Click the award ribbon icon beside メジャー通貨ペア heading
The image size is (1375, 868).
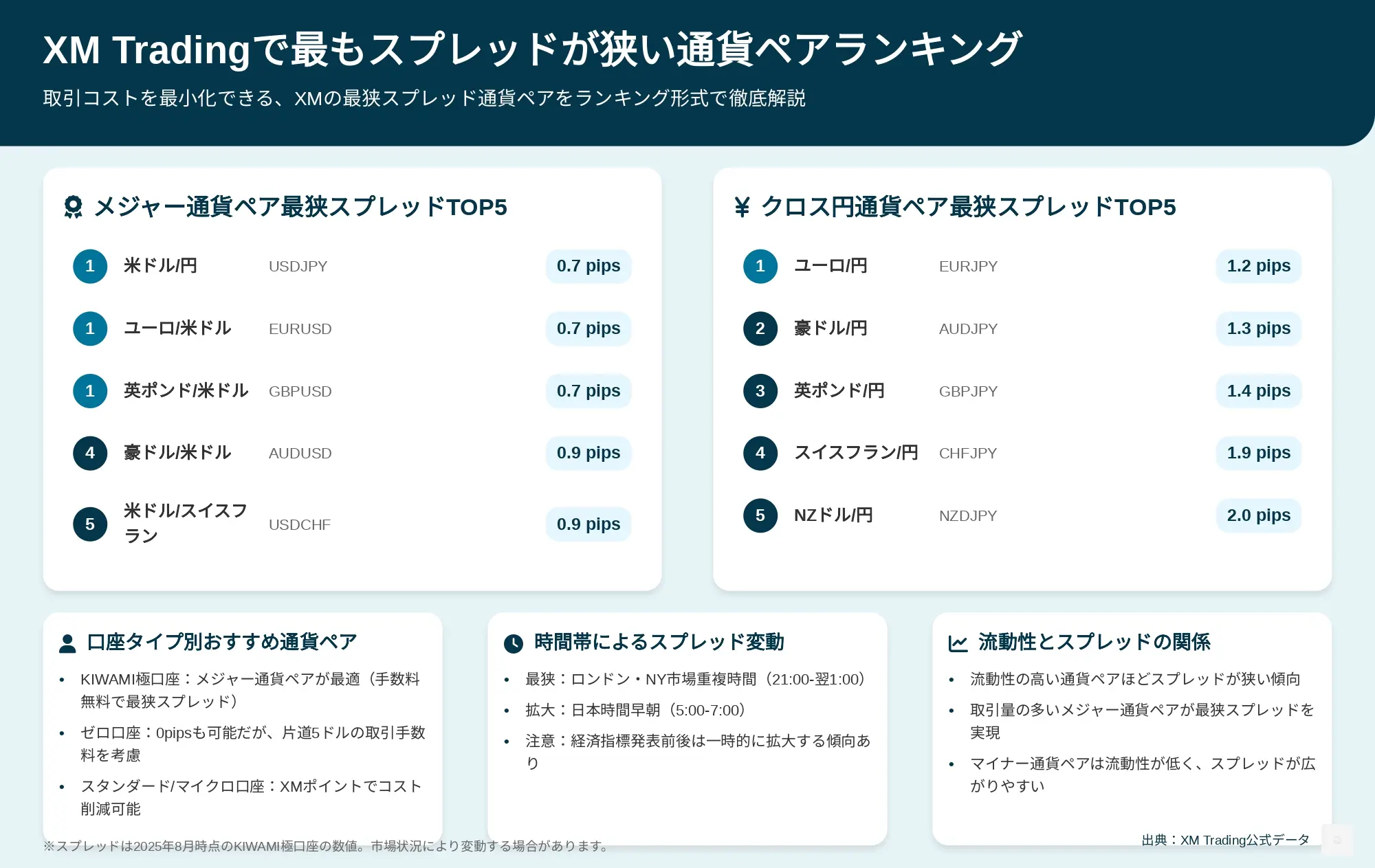tap(73, 207)
